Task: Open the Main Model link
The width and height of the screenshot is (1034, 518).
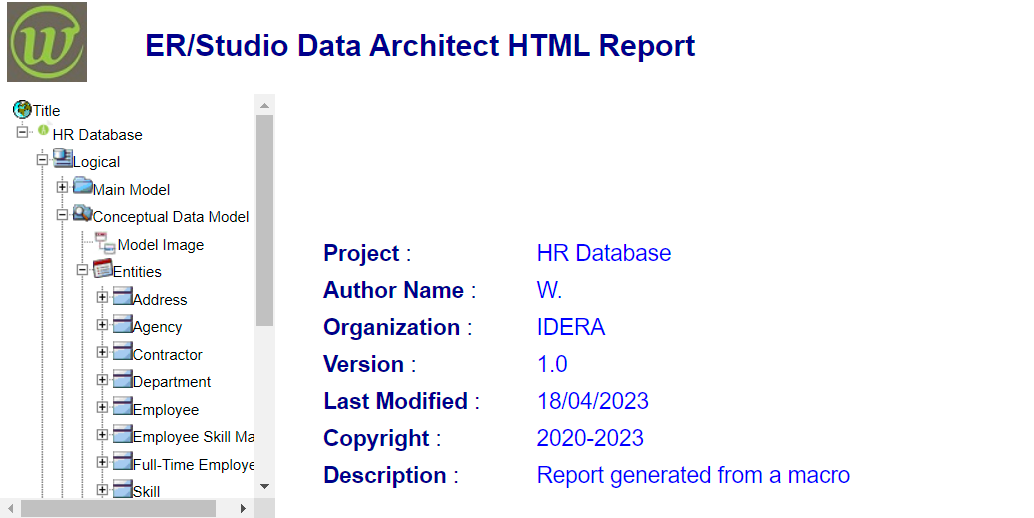Action: point(131,190)
